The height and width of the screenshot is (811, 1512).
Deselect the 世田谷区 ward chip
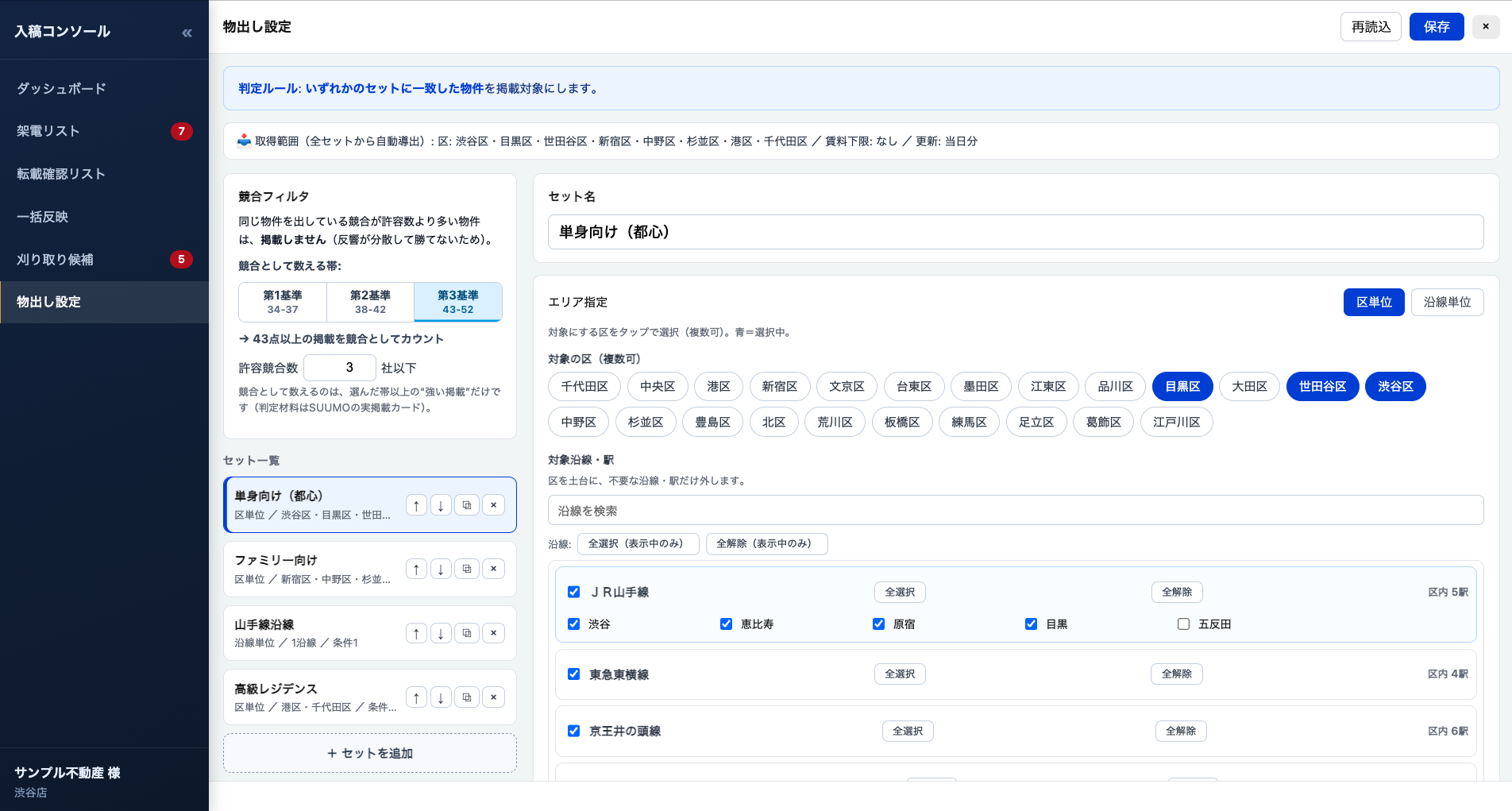coord(1322,387)
